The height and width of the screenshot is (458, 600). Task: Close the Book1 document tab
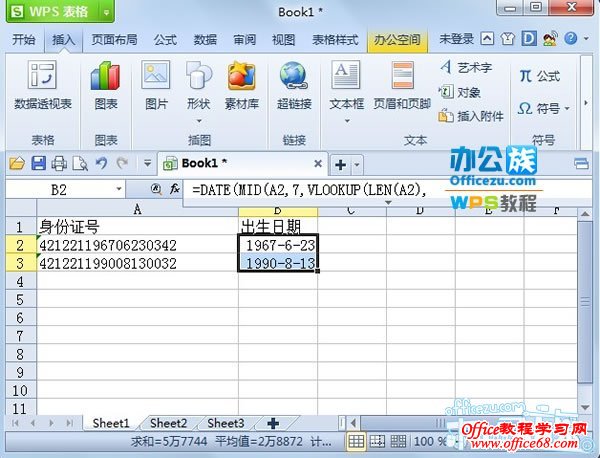point(318,164)
